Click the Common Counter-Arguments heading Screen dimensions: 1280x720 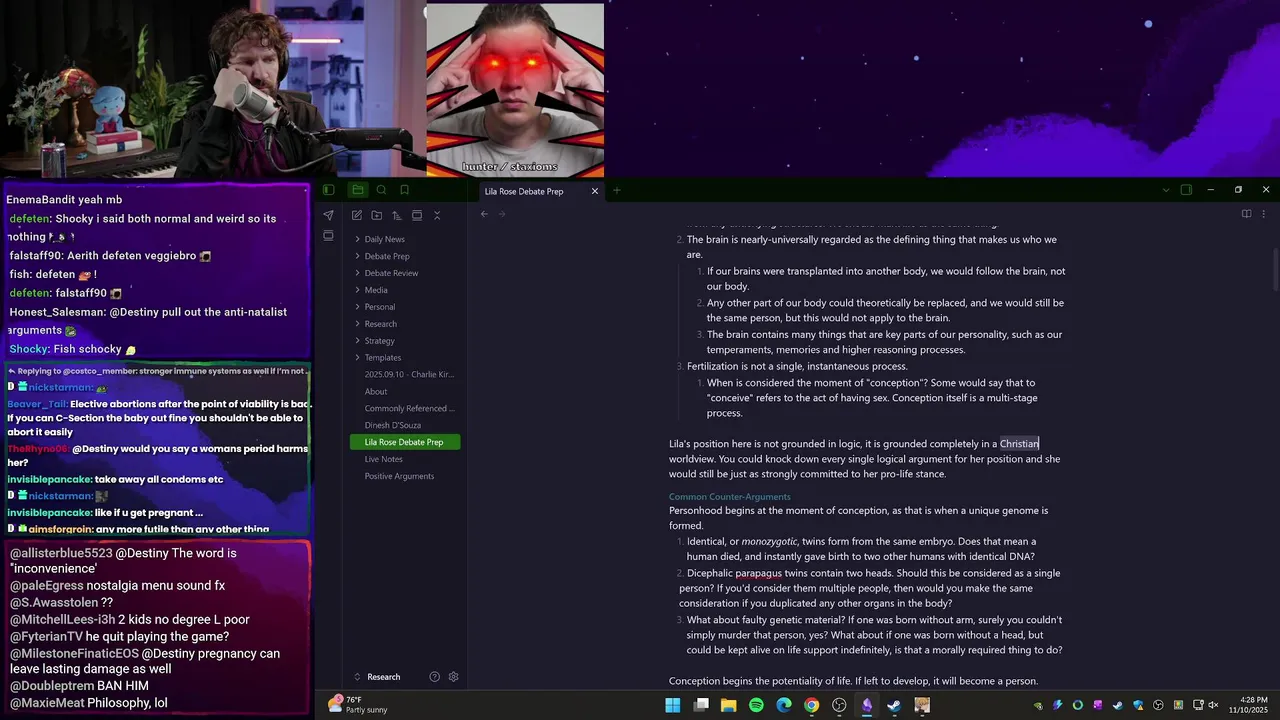pos(729,497)
